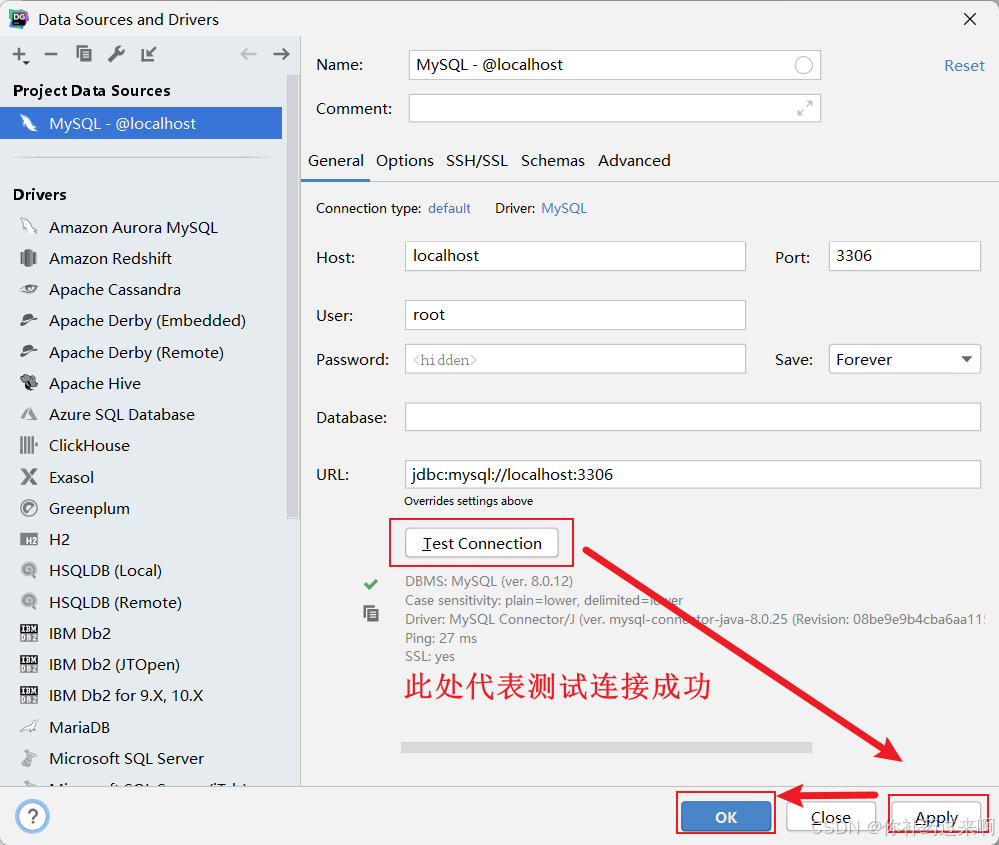Viewport: 999px width, 845px height.
Task: Go forward with the right arrow icon
Action: point(281,54)
